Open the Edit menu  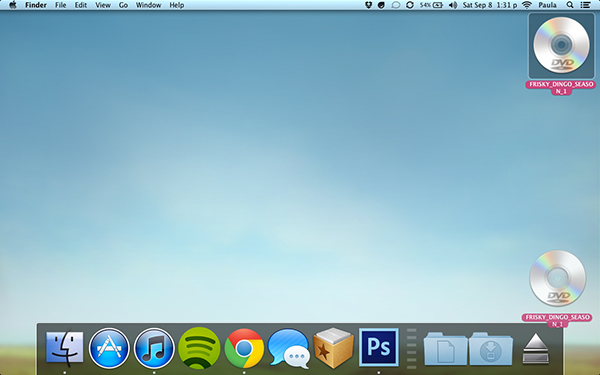[80, 5]
